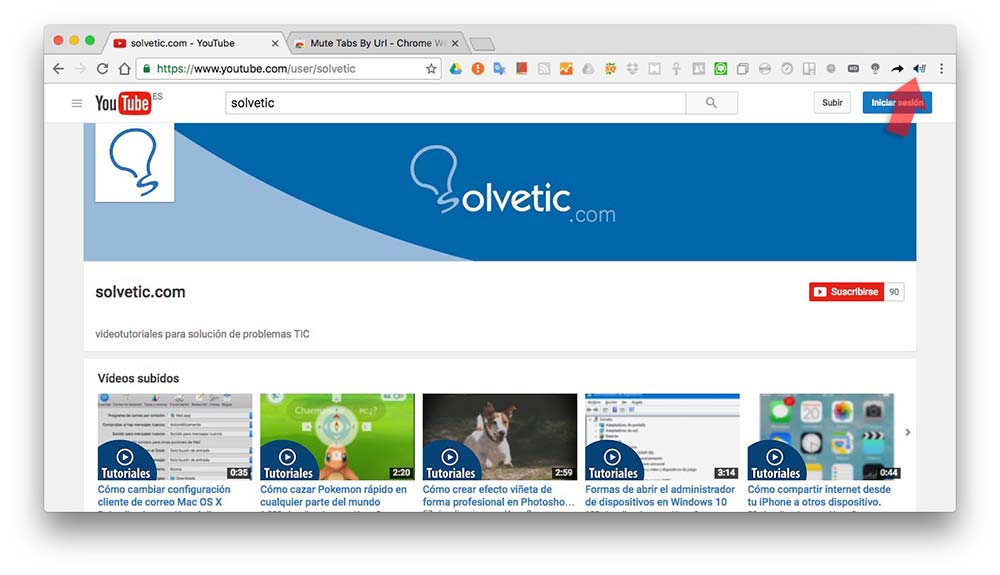This screenshot has height=575, width=1000.
Task: Click the lightbulb extension icon
Action: point(875,69)
